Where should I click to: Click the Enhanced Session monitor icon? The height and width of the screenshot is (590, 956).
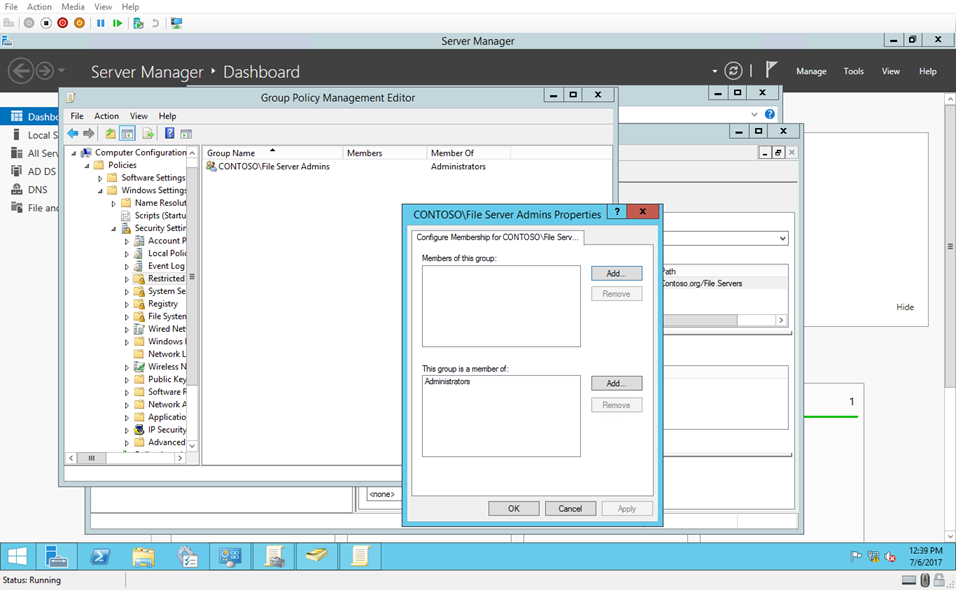click(x=177, y=23)
